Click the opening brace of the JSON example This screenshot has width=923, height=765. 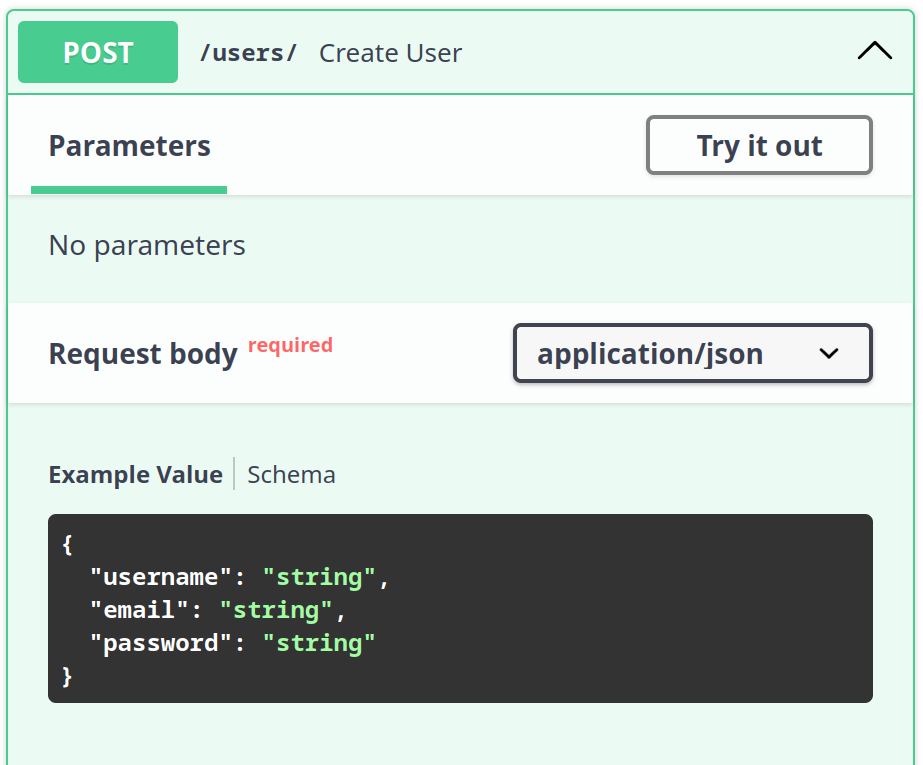click(67, 544)
